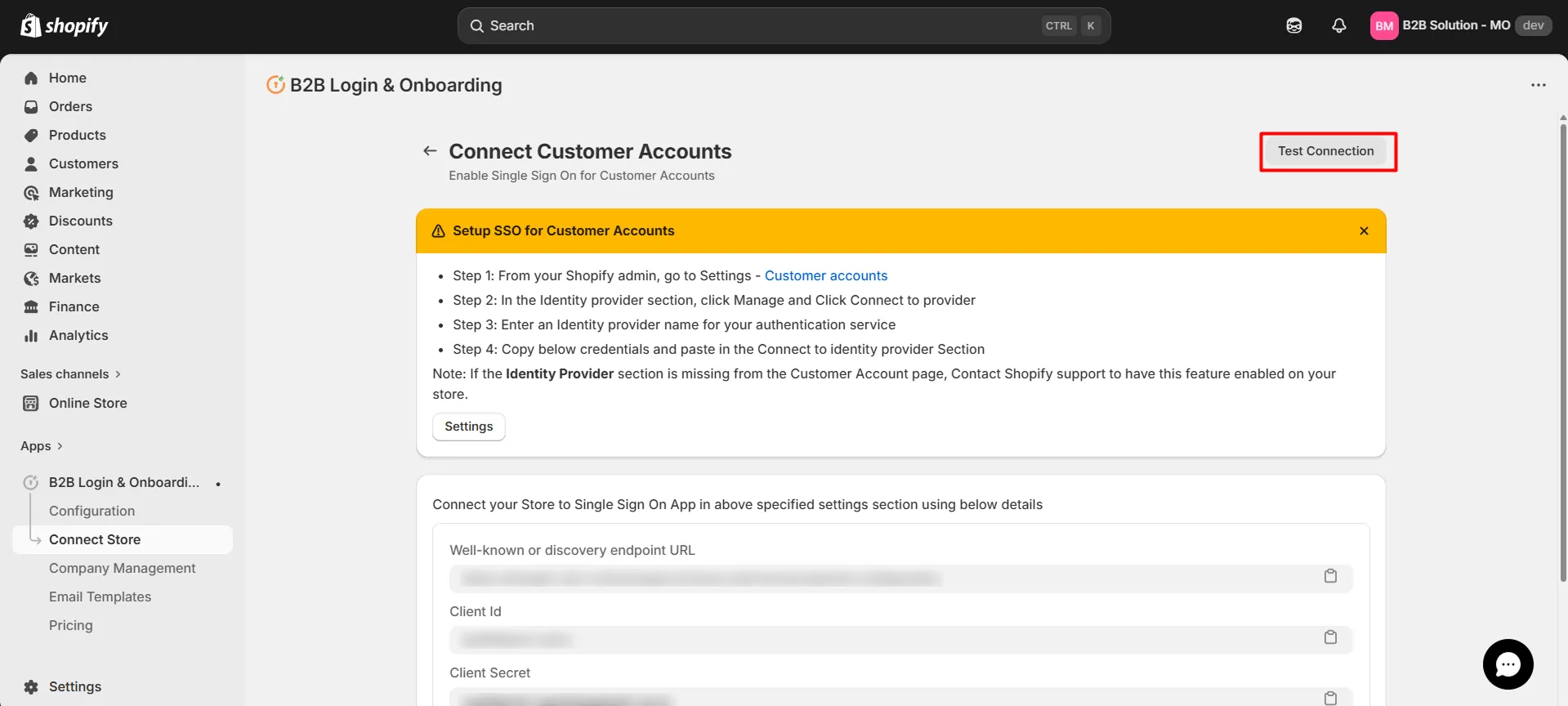Click the Test Connection button
This screenshot has width=1568, height=706.
coord(1325,151)
